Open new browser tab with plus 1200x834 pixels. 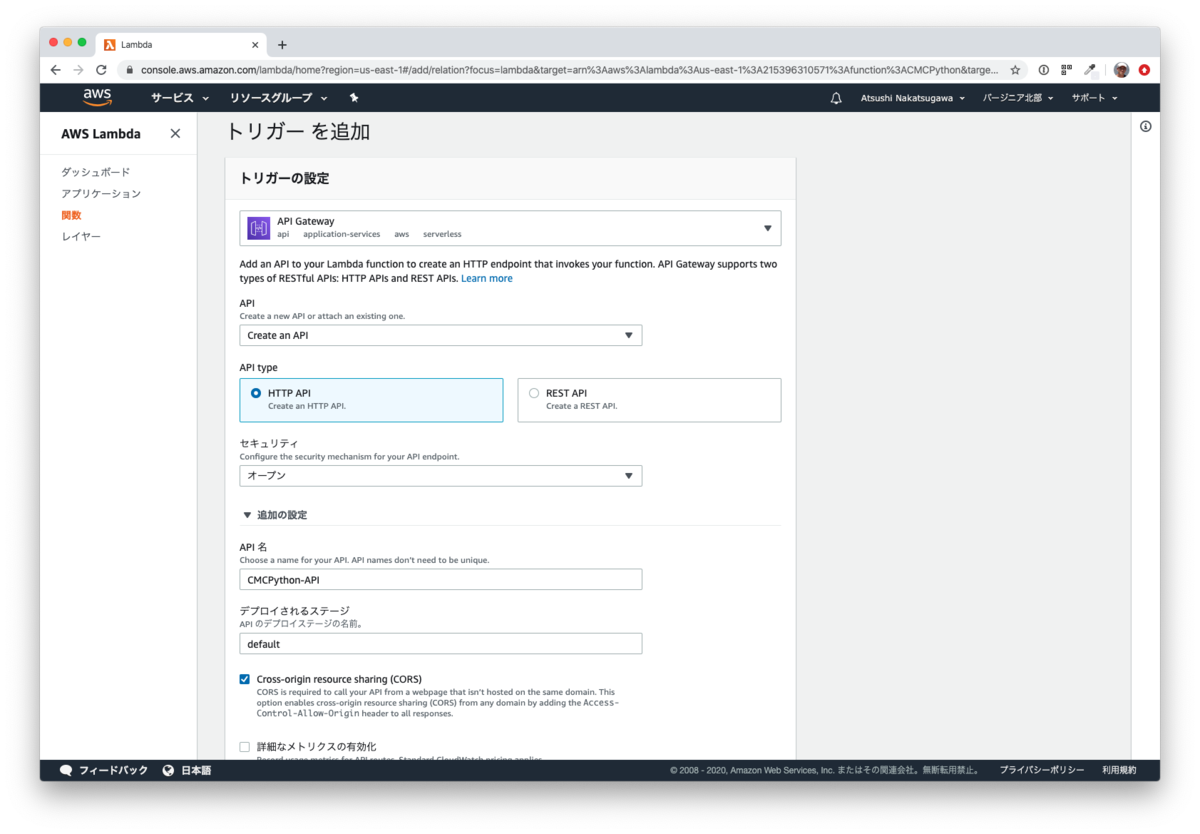click(282, 45)
